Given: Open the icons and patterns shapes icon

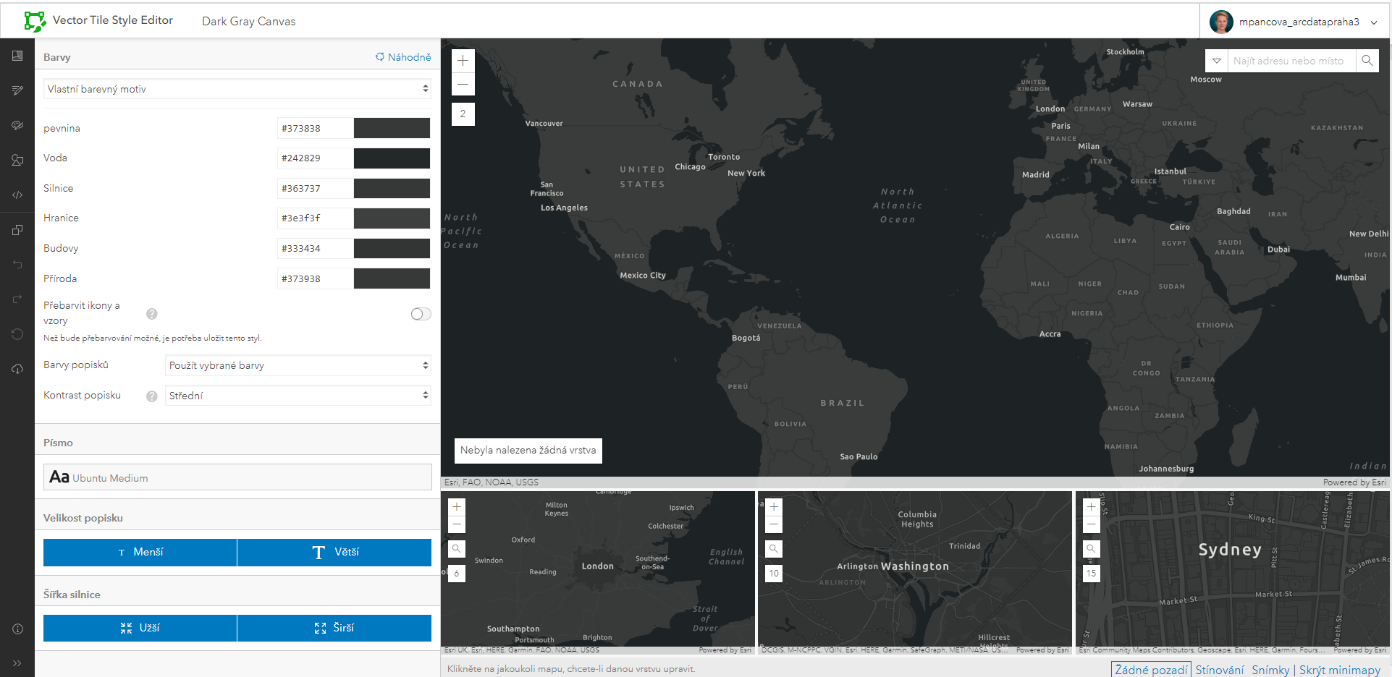Looking at the screenshot, I should pos(17,160).
